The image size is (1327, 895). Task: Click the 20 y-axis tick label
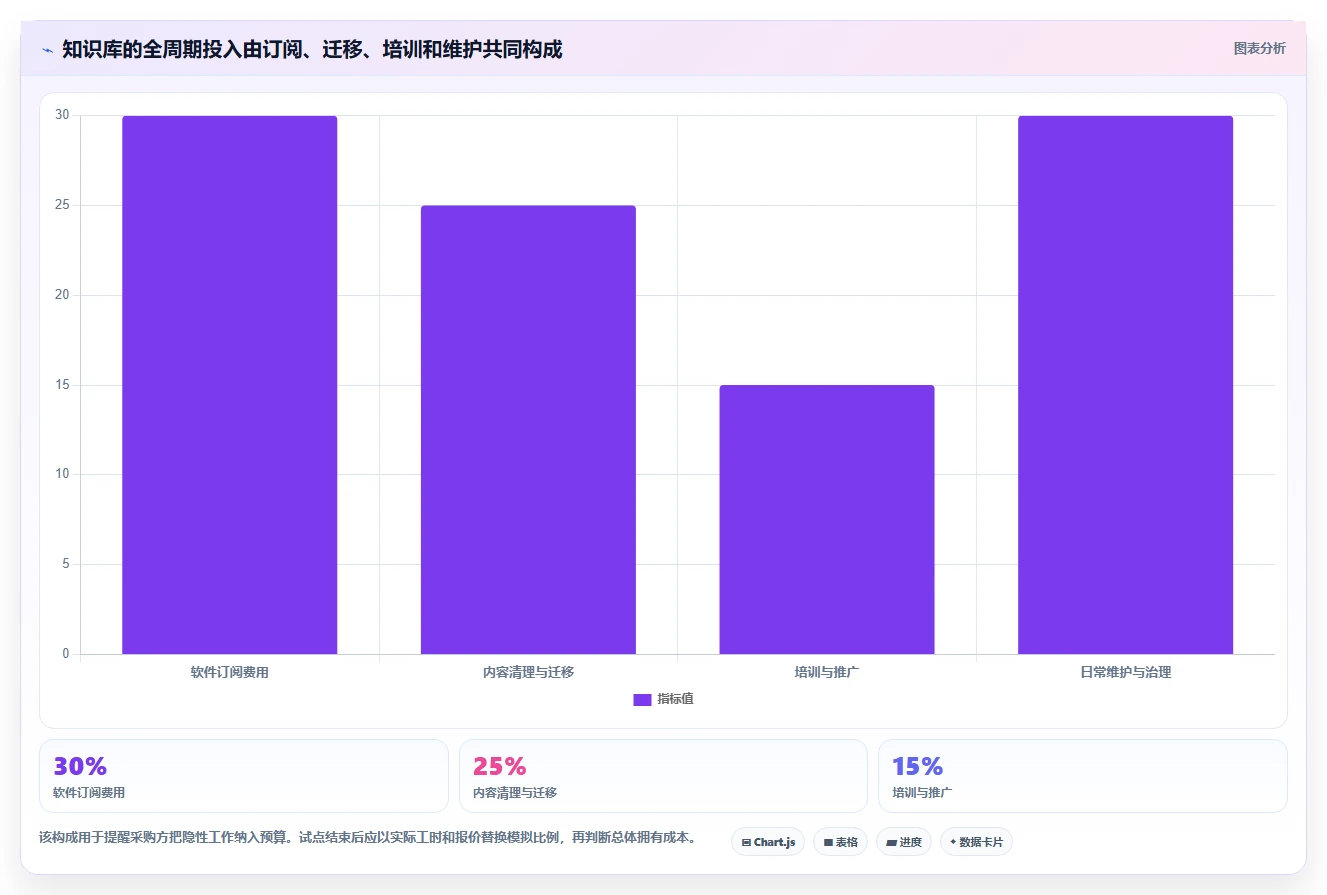pos(62,295)
